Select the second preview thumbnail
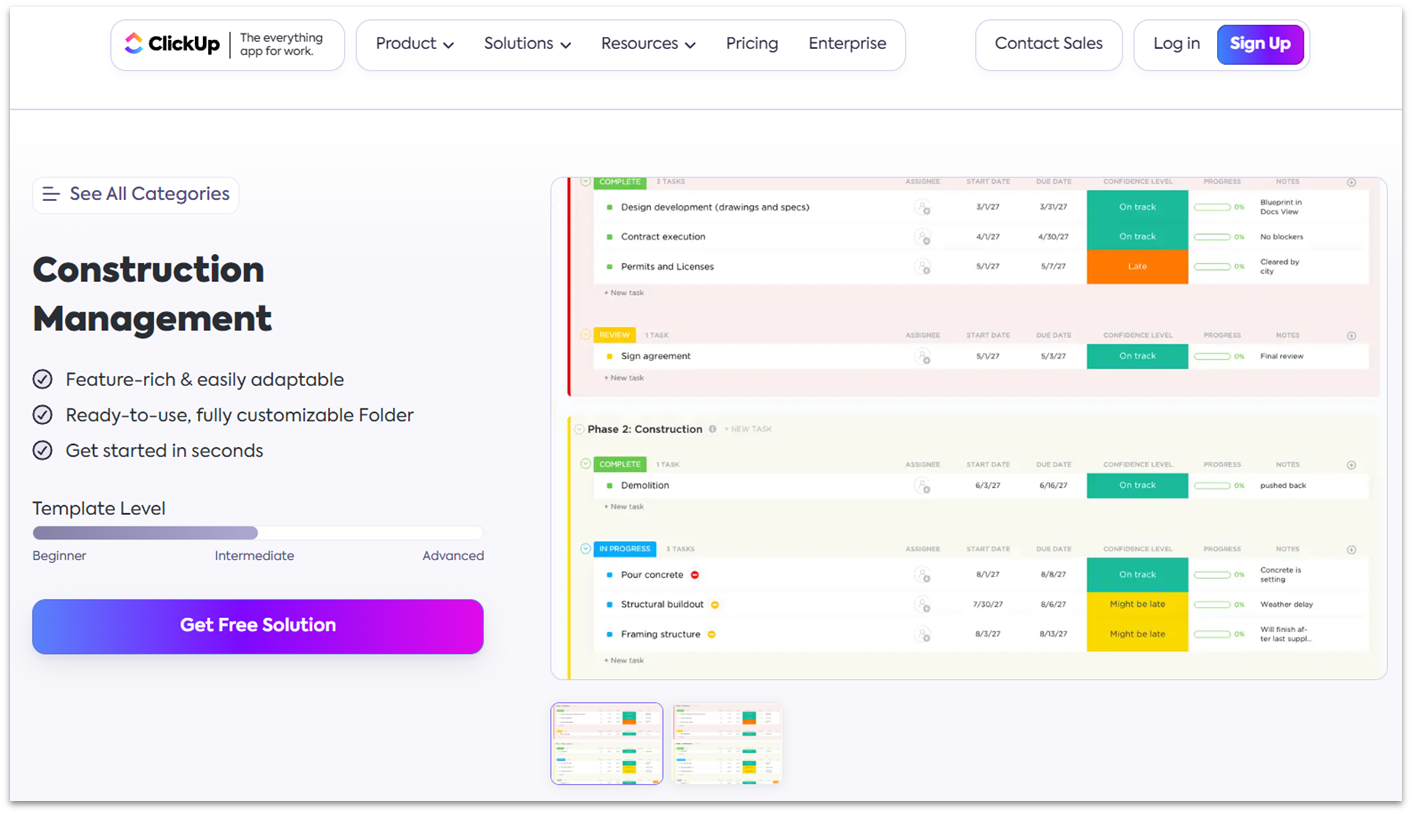The height and width of the screenshot is (814, 1412). (x=728, y=743)
